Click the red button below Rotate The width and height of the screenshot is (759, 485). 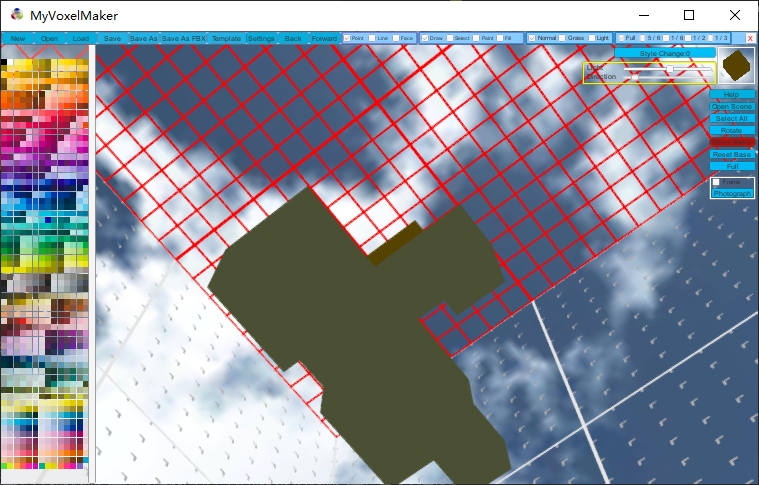(x=731, y=142)
